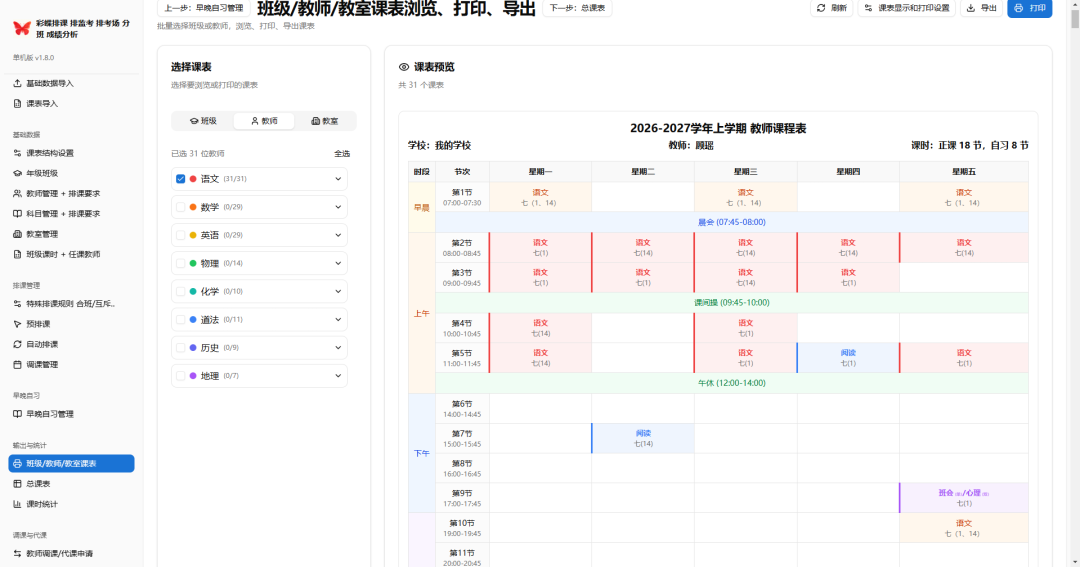Open 总课表 in the sidebar
1080x567 pixels.
coord(72,484)
